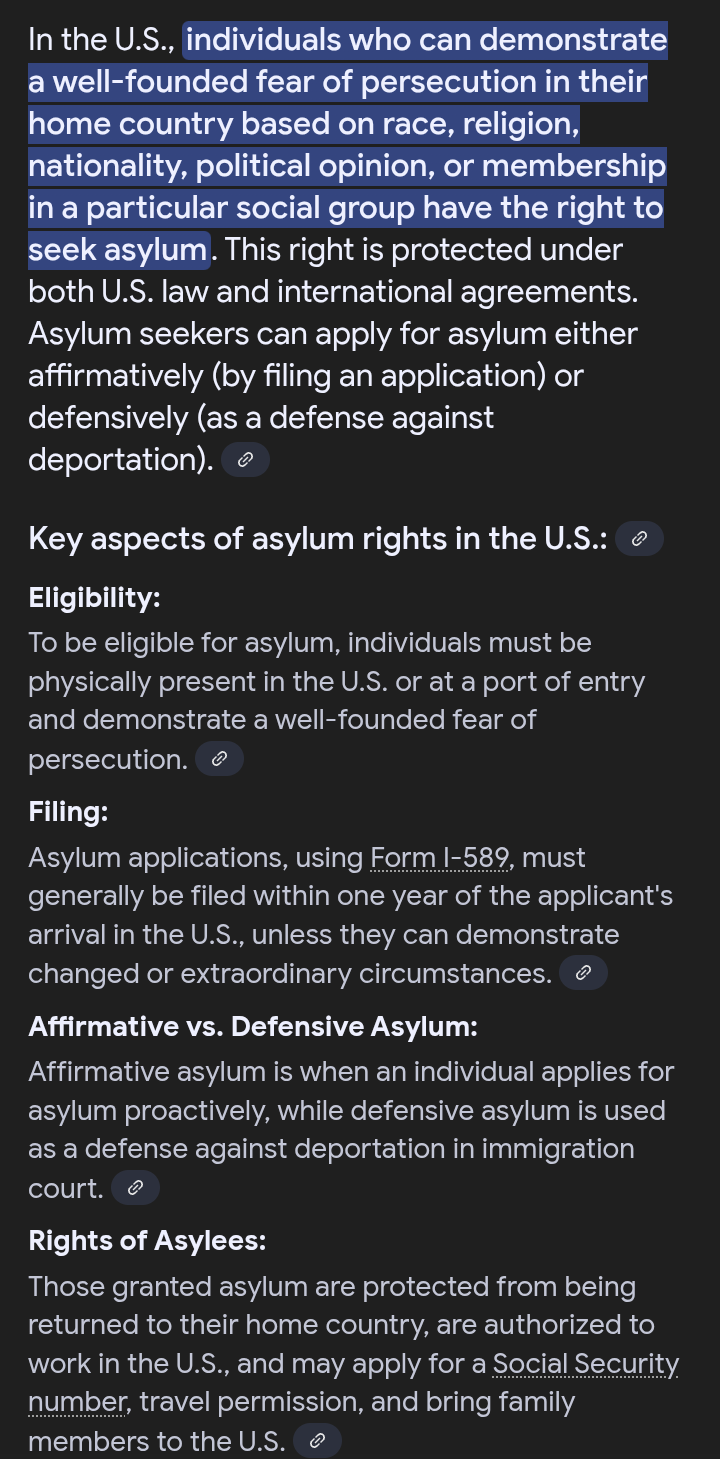Image resolution: width=720 pixels, height=1459 pixels.
Task: Click the highlighted asylum definition text
Action: point(348,145)
